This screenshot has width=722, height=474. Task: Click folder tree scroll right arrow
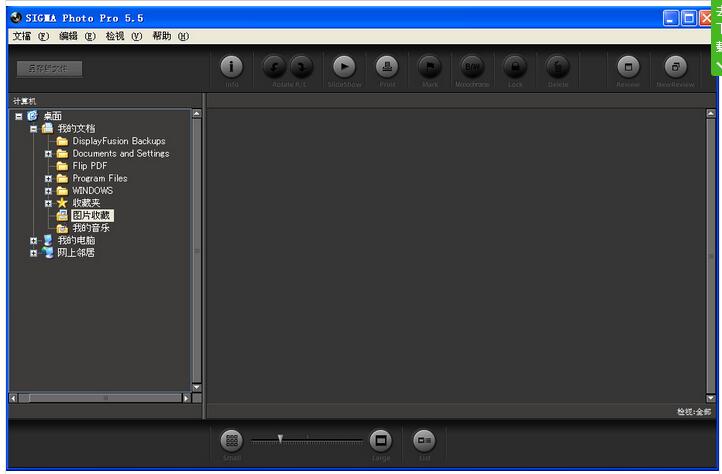coord(186,398)
